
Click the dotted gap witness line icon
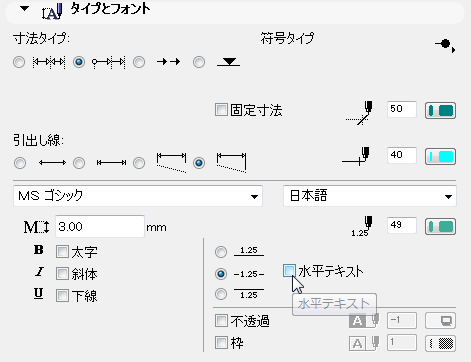coord(172,163)
